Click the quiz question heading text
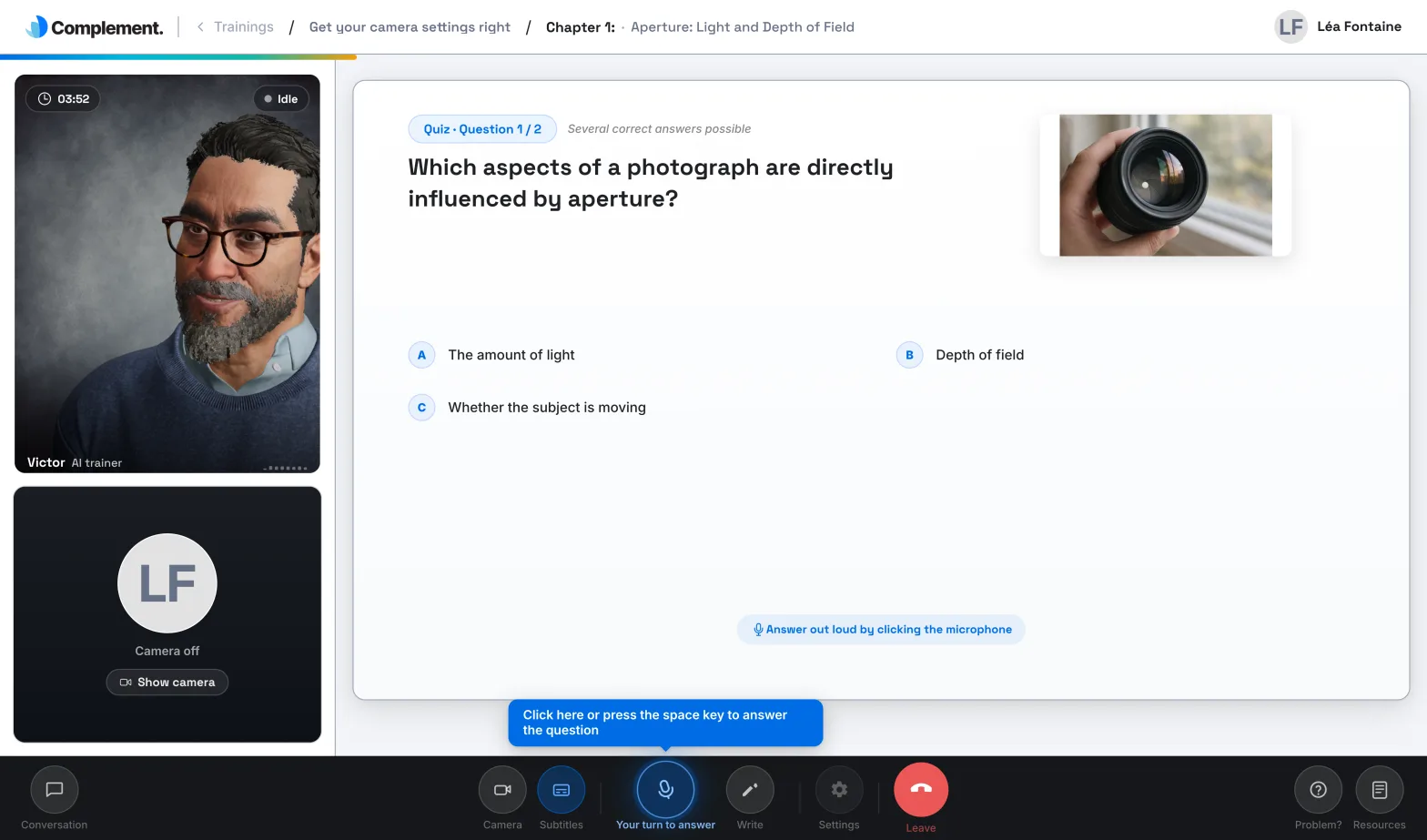 [651, 183]
